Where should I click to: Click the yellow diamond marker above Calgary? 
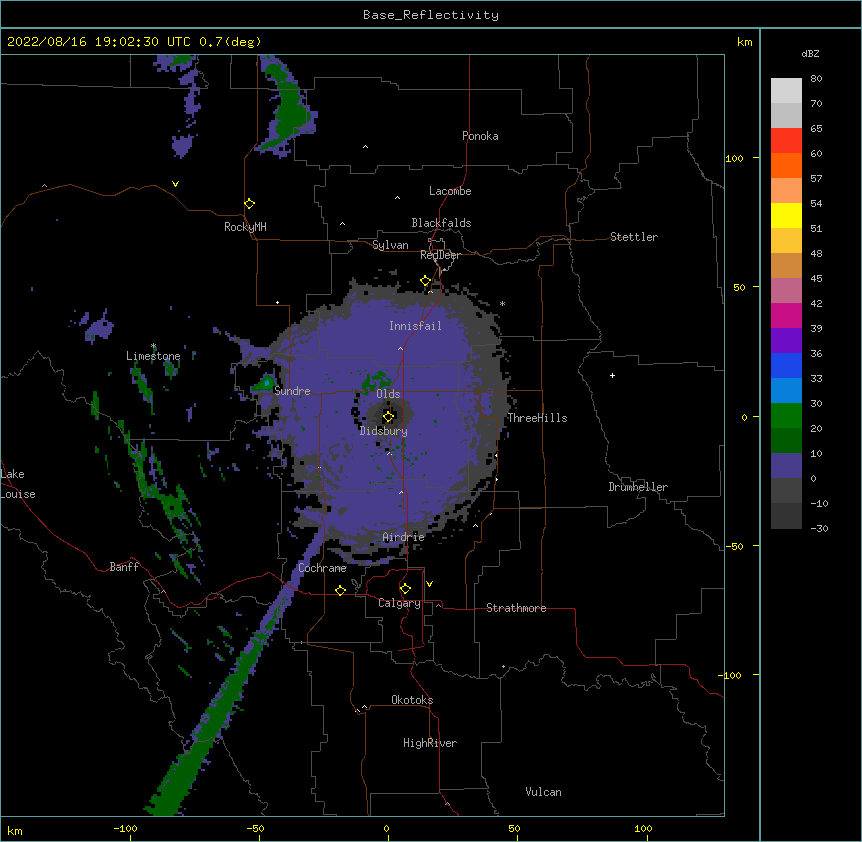pos(405,589)
